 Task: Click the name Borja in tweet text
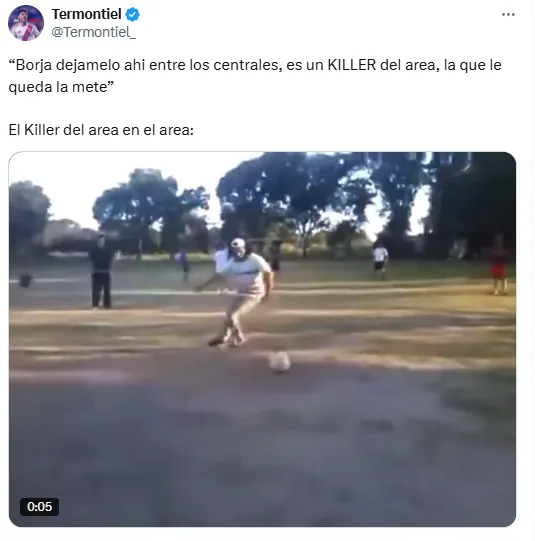pos(34,65)
